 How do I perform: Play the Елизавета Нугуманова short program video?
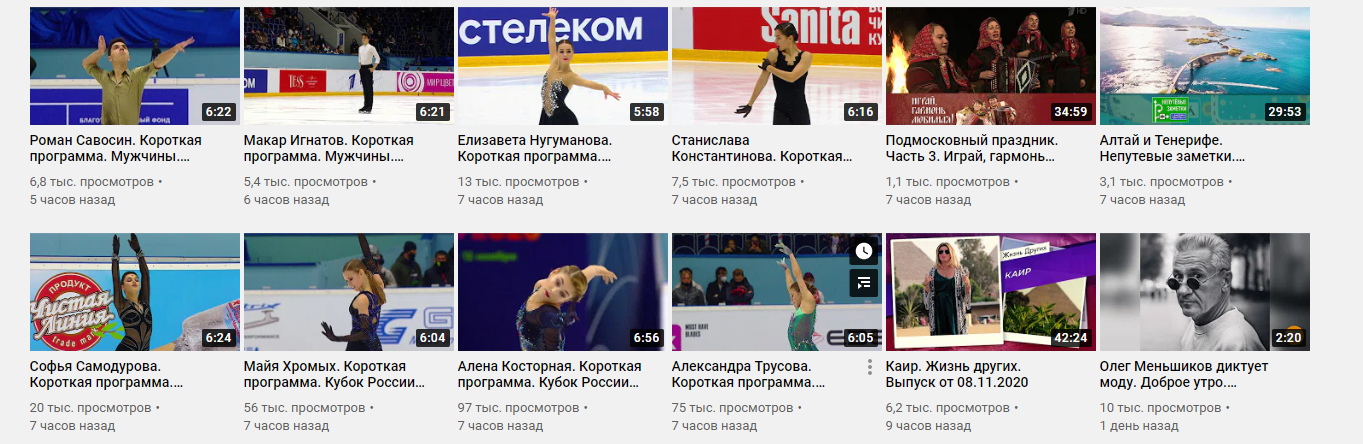tap(563, 66)
